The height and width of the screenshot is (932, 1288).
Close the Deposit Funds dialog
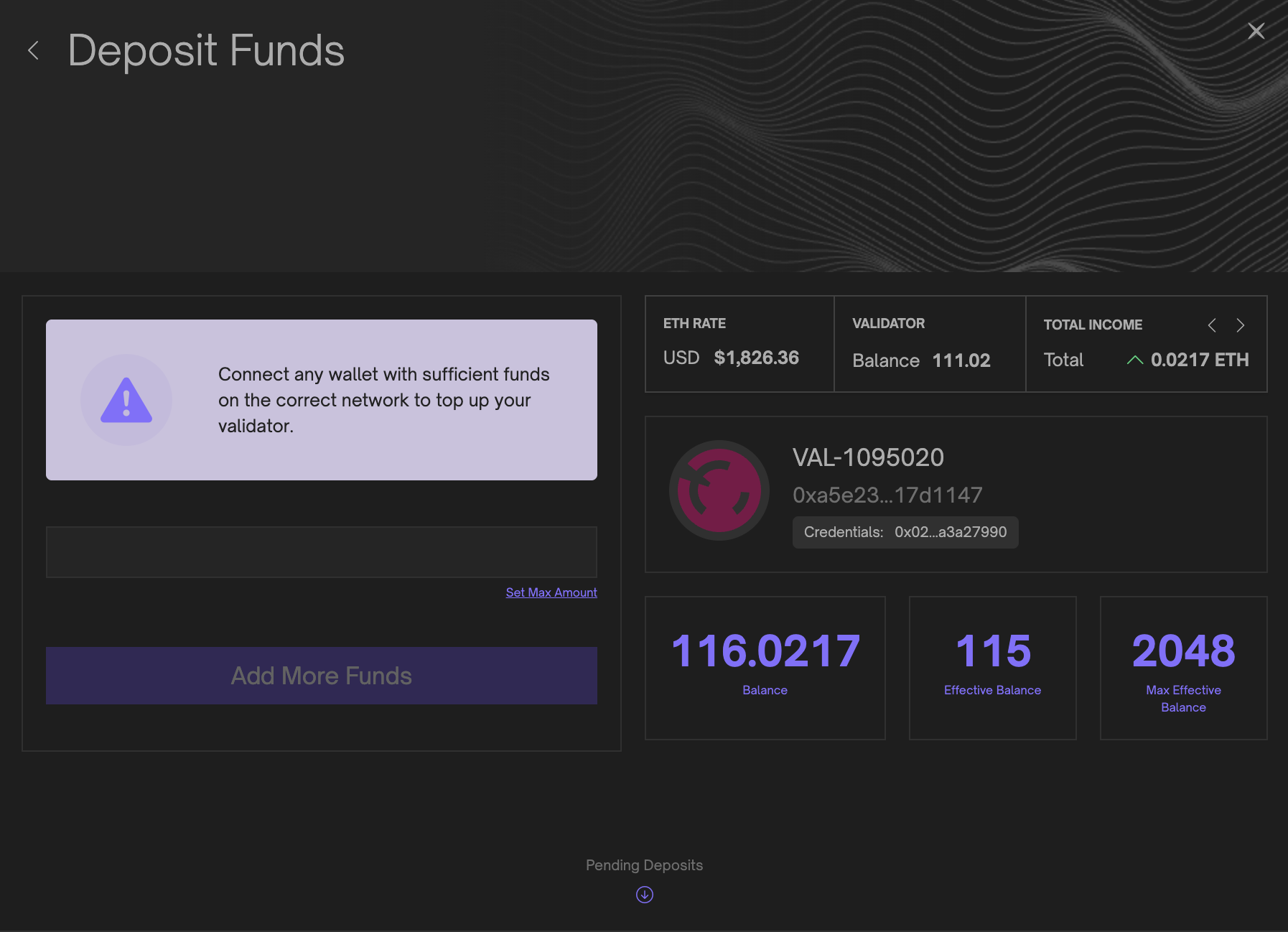[1256, 31]
